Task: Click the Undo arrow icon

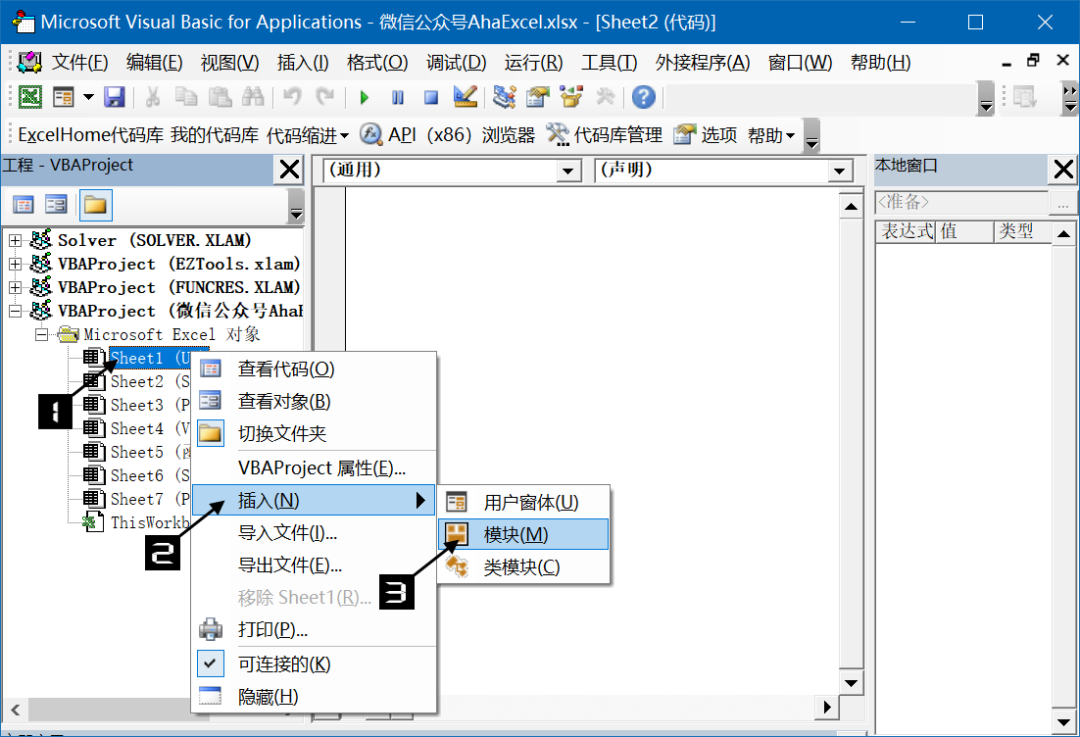Action: pyautogui.click(x=292, y=97)
